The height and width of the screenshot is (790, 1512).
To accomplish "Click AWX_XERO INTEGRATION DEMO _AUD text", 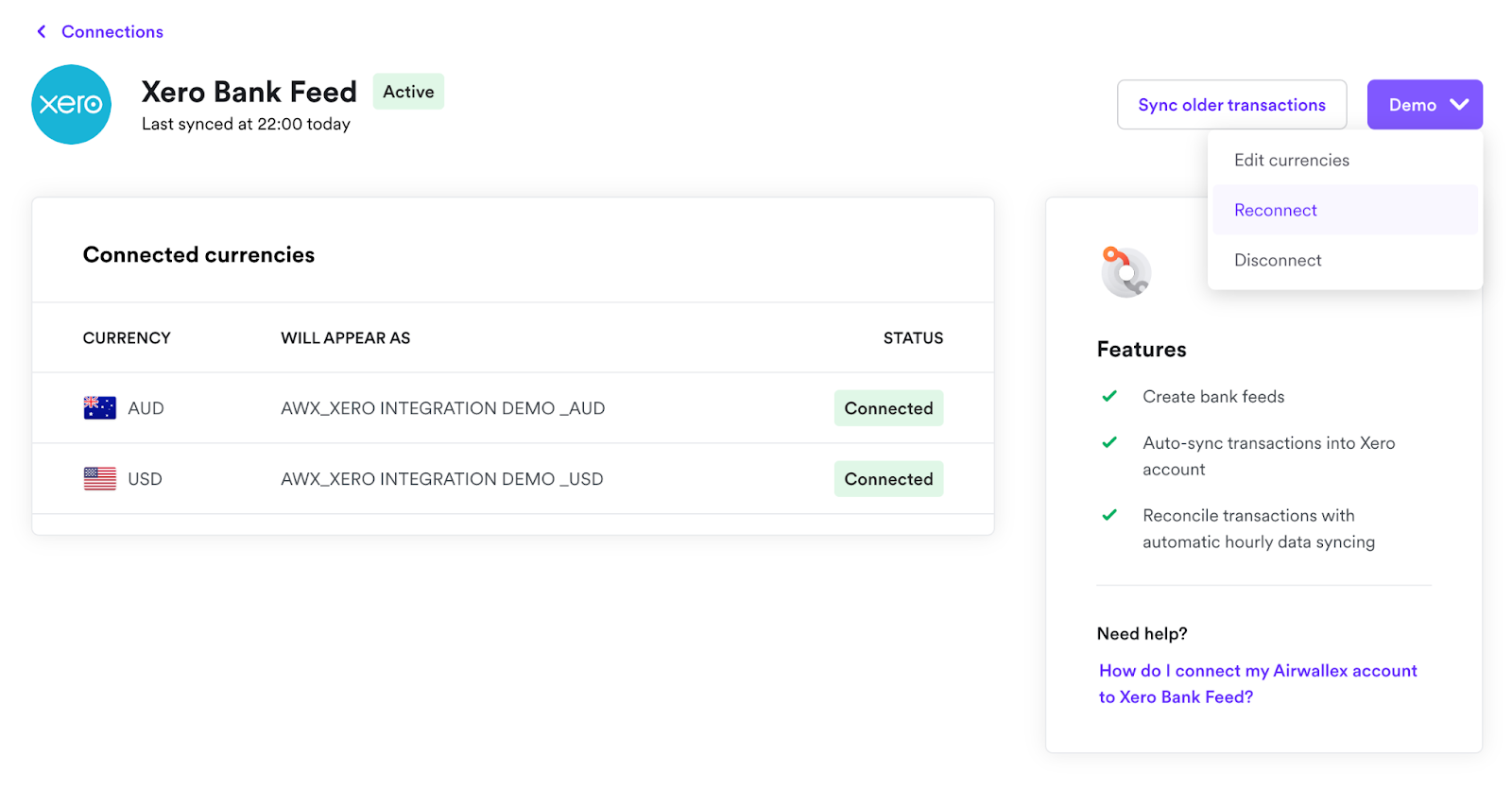I will pyautogui.click(x=443, y=408).
